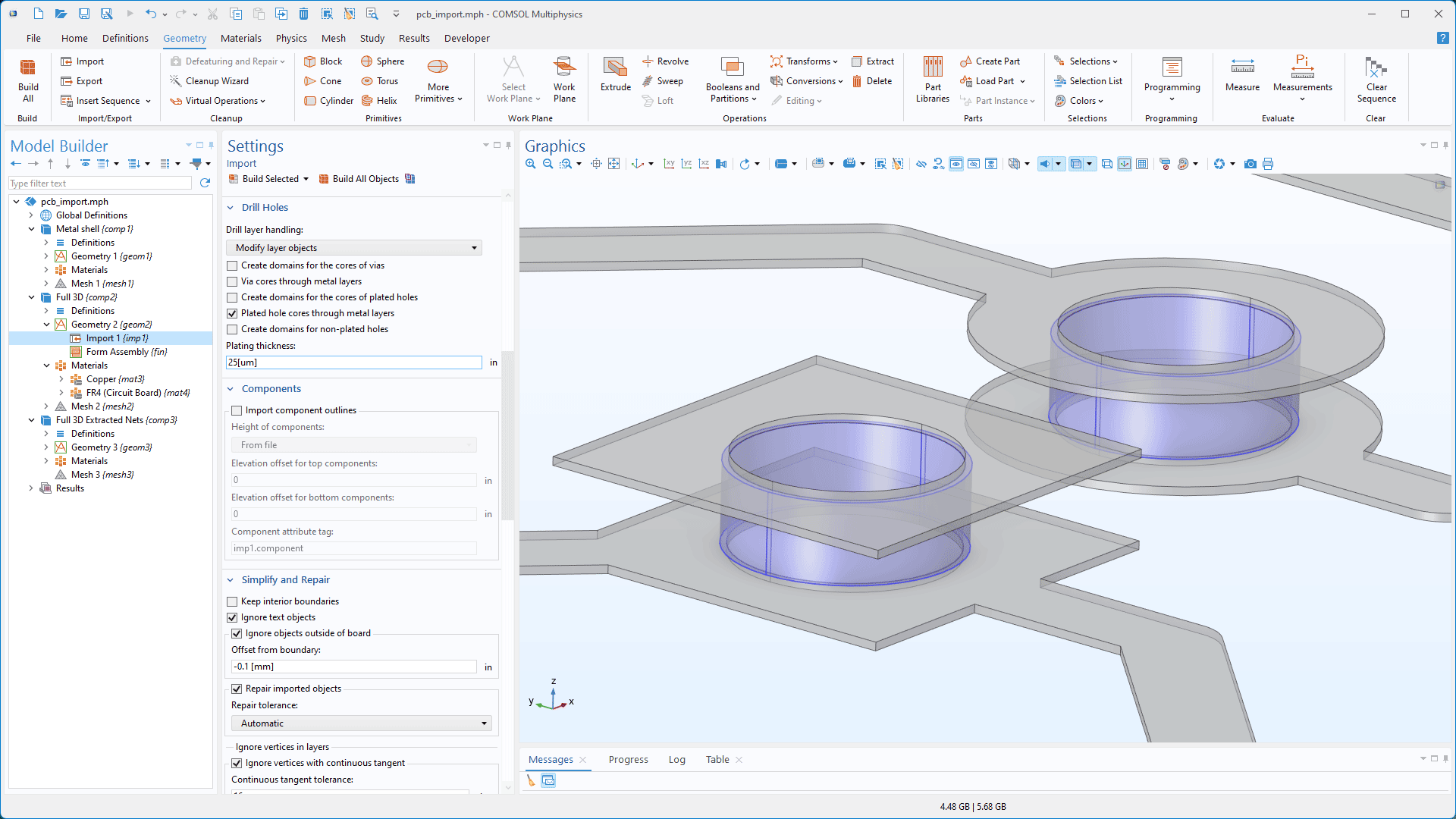Click the Extrude tool
1456x819 pixels.
click(x=615, y=74)
